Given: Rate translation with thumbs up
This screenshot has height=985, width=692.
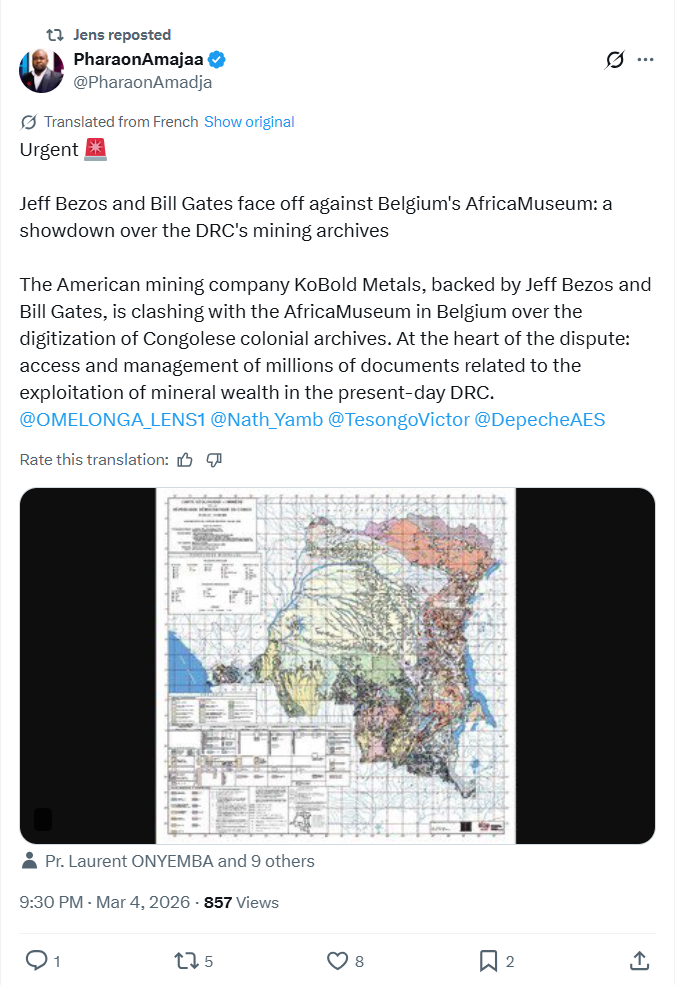Looking at the screenshot, I should tap(185, 460).
